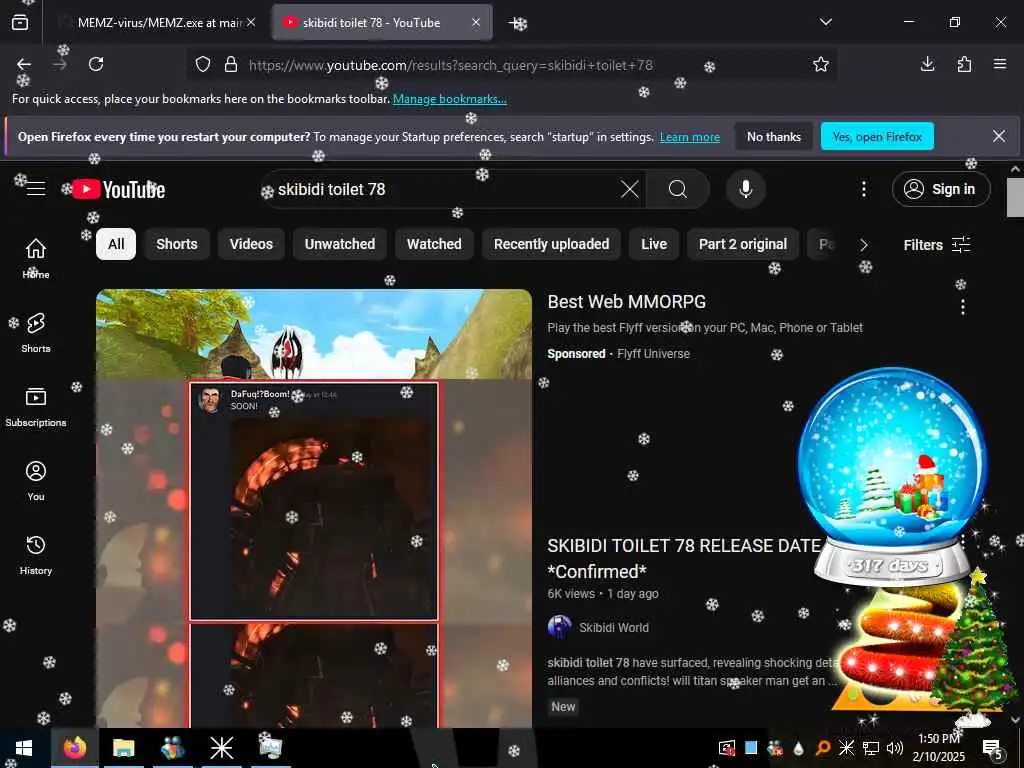Open the Skibidi World channel
1024x768 pixels.
(613, 628)
